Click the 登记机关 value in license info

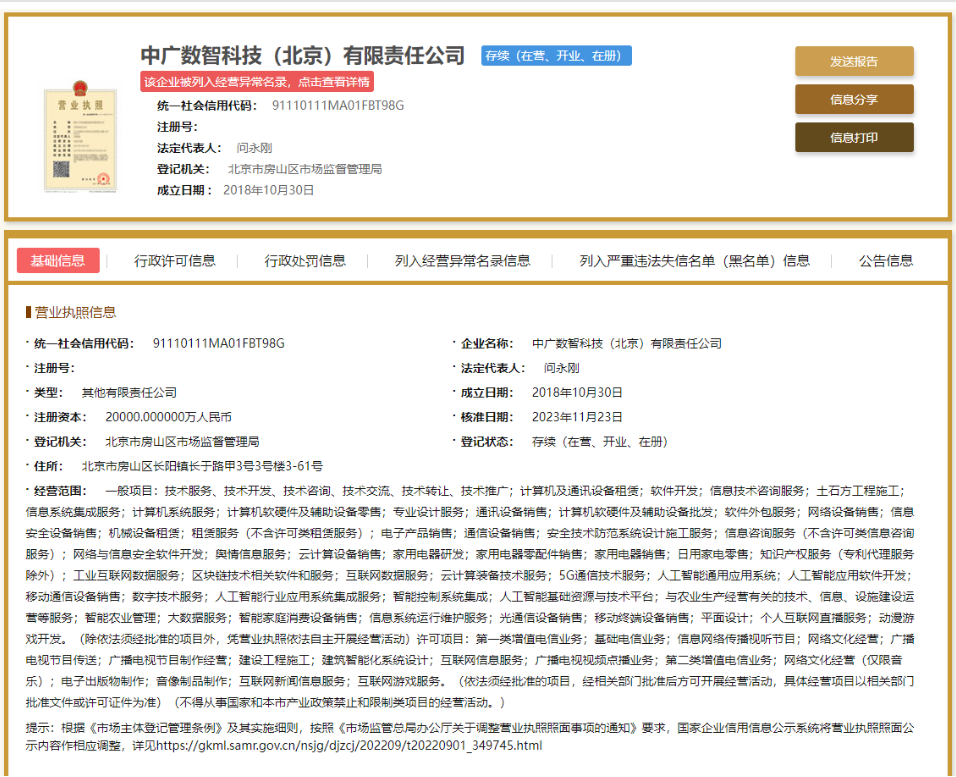(x=182, y=442)
